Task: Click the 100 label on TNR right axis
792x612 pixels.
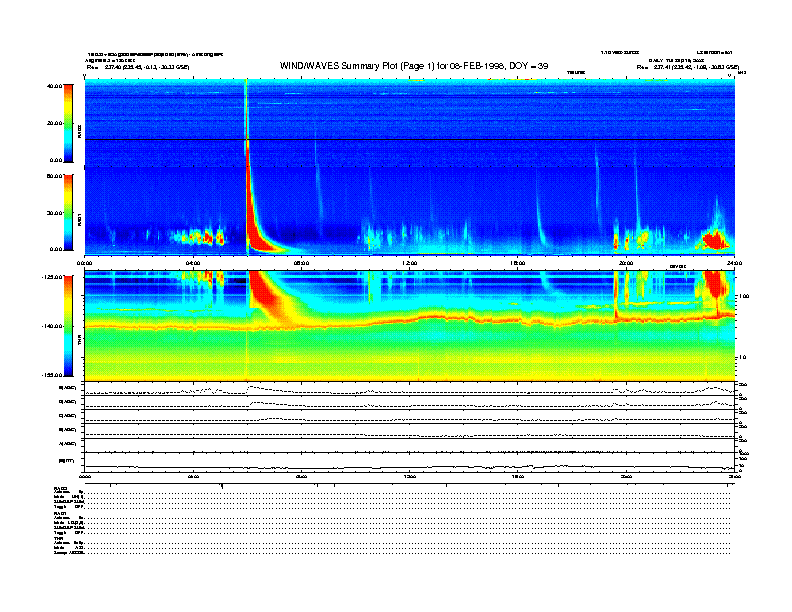Action: [743, 296]
